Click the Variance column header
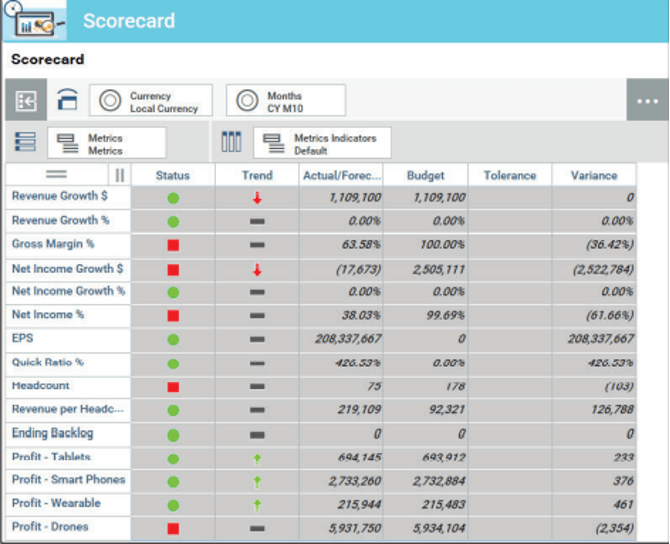 594,175
